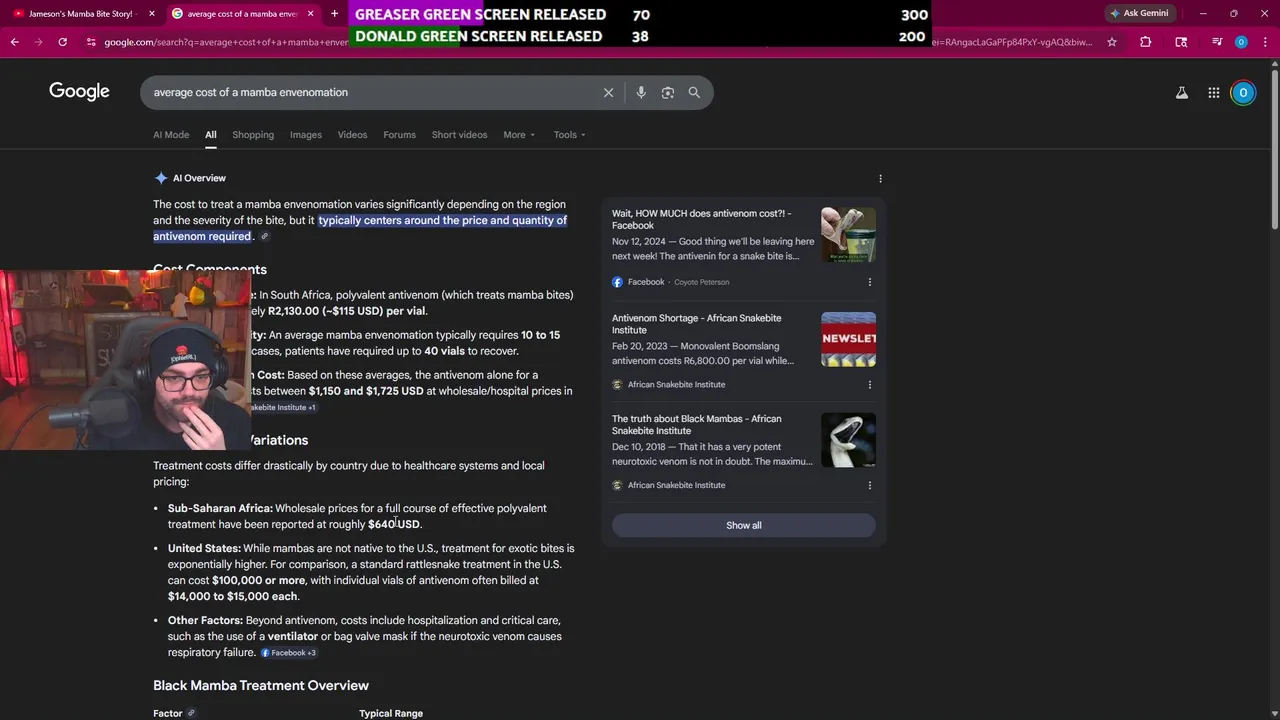Viewport: 1280px width, 720px height.
Task: Open the AI Mode search tab
Action: 171,134
